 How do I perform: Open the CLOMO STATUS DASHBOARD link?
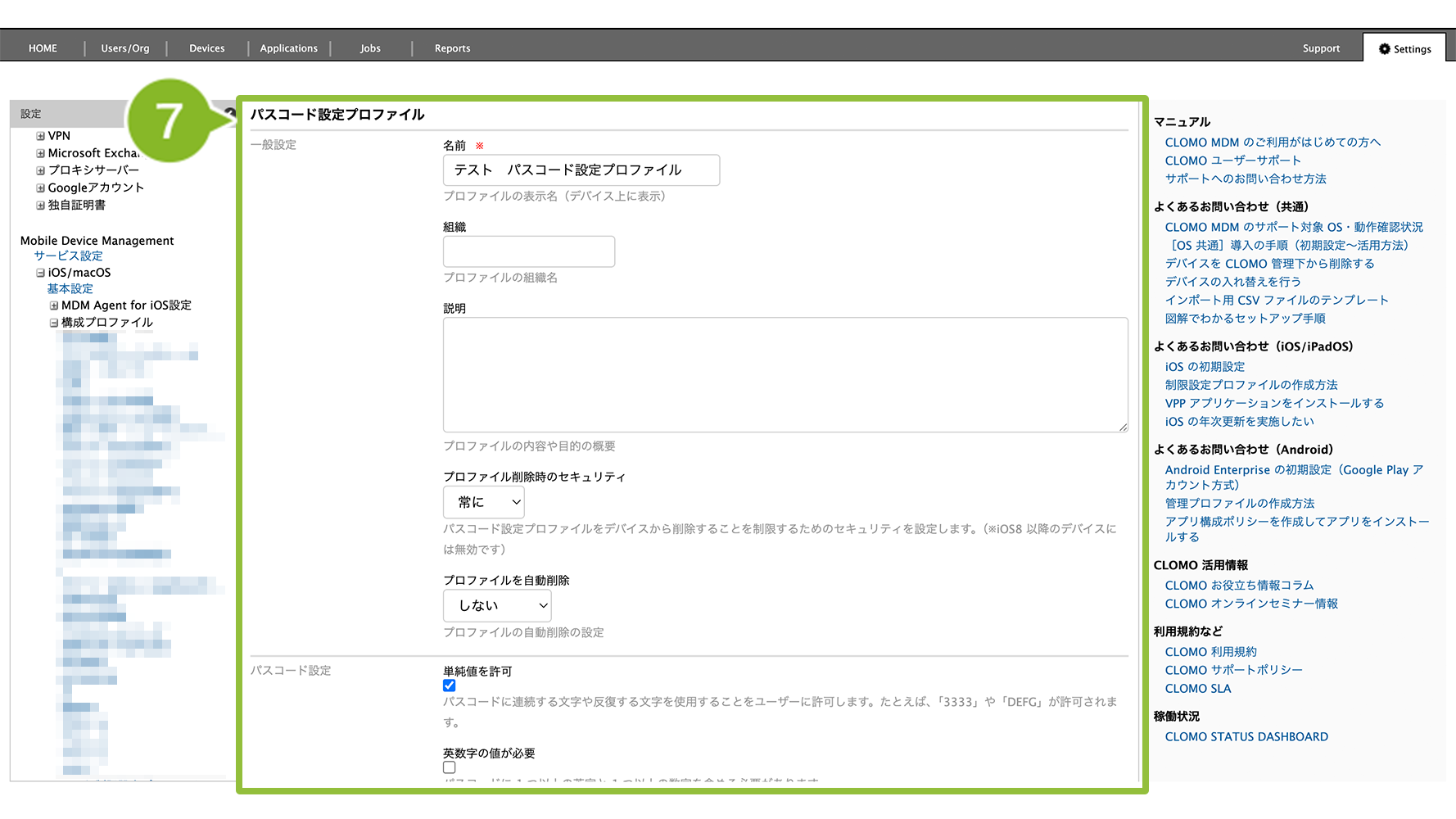coord(1246,737)
